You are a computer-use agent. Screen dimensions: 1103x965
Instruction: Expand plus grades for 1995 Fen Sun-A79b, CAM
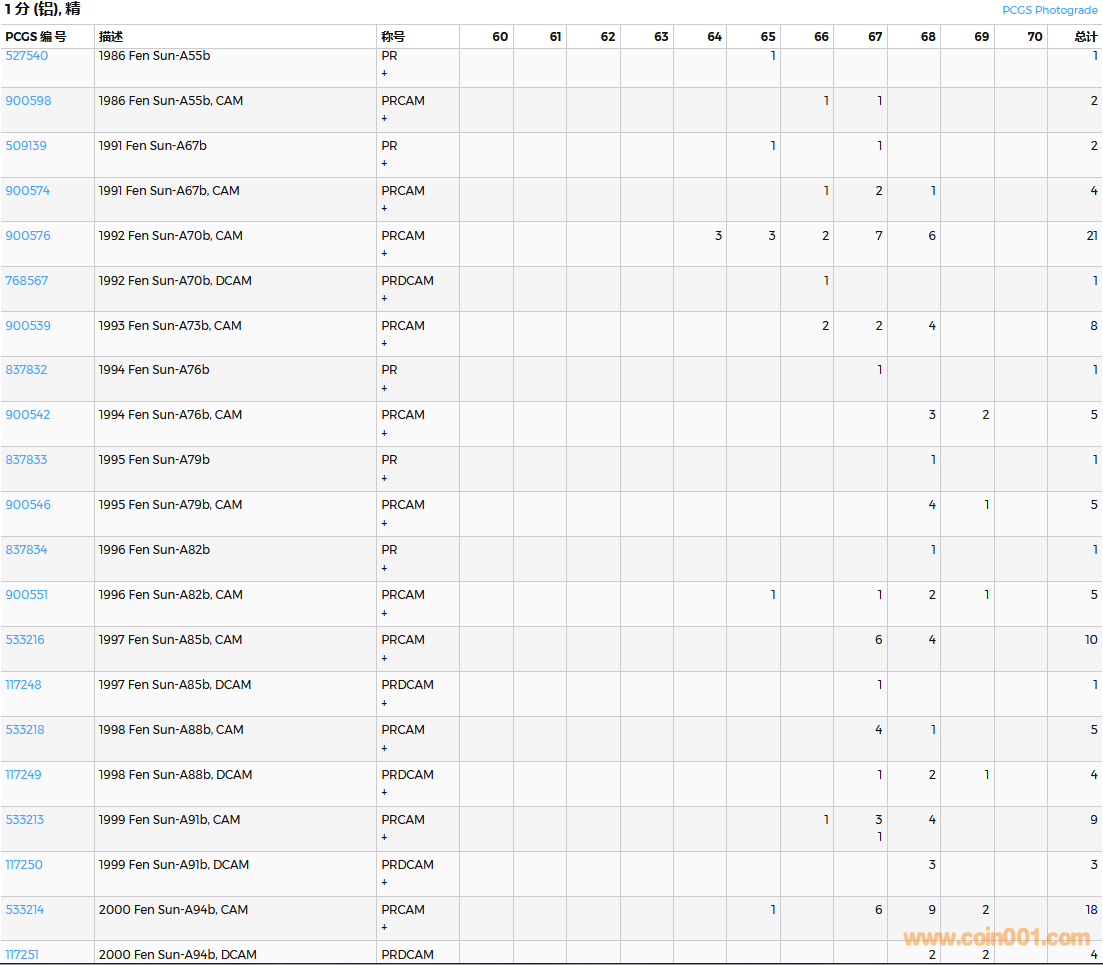[x=384, y=523]
